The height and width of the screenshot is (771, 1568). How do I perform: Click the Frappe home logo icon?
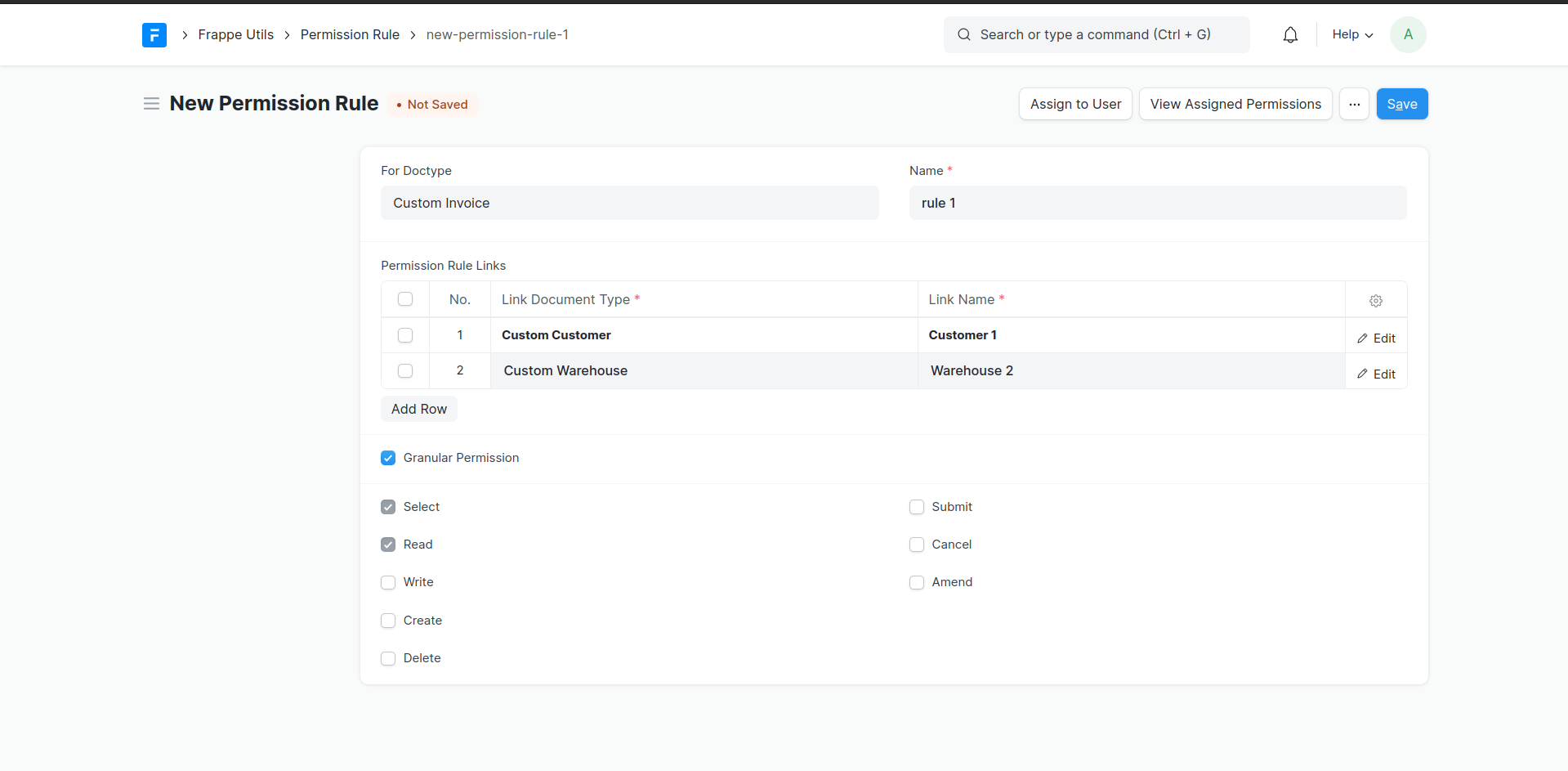[x=154, y=34]
